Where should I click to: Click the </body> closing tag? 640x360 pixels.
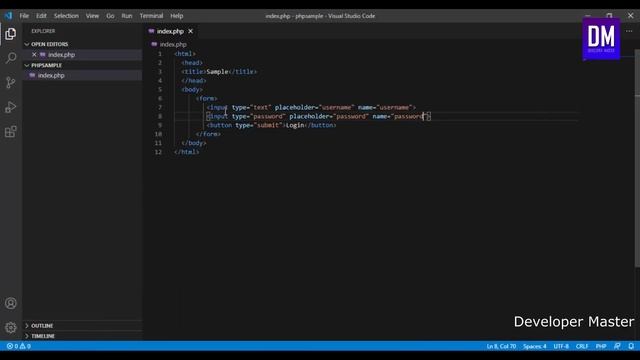(x=194, y=143)
